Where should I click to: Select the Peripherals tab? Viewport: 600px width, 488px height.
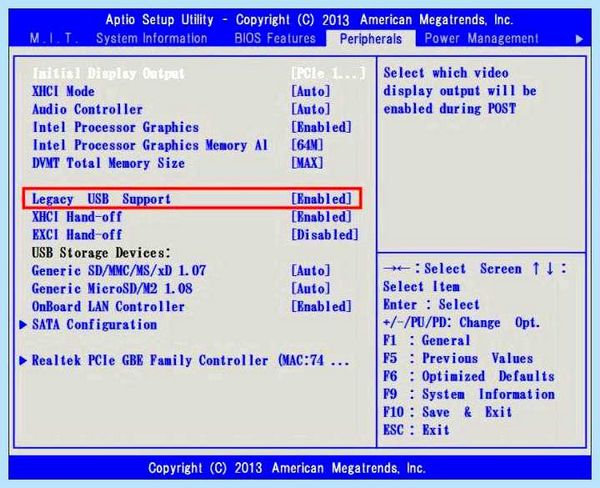[371, 39]
